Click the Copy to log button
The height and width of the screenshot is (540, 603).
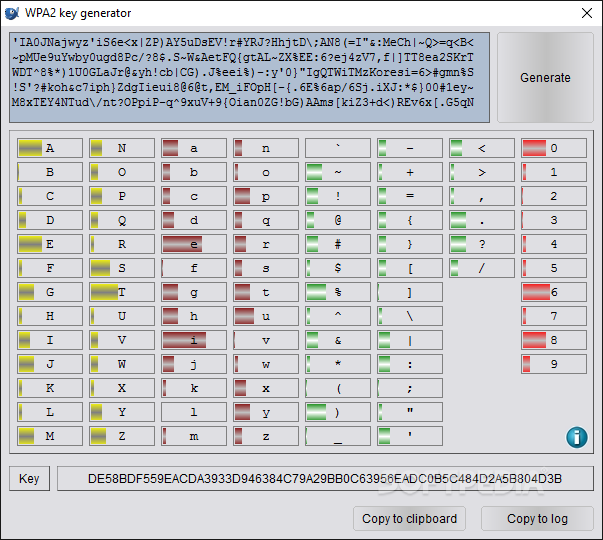coord(537,518)
